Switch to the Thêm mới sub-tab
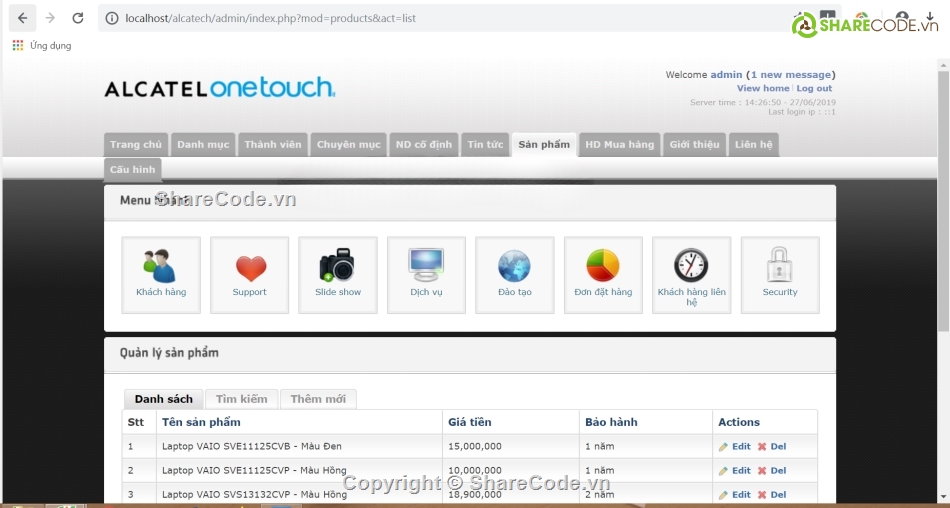950x508 pixels. point(318,399)
